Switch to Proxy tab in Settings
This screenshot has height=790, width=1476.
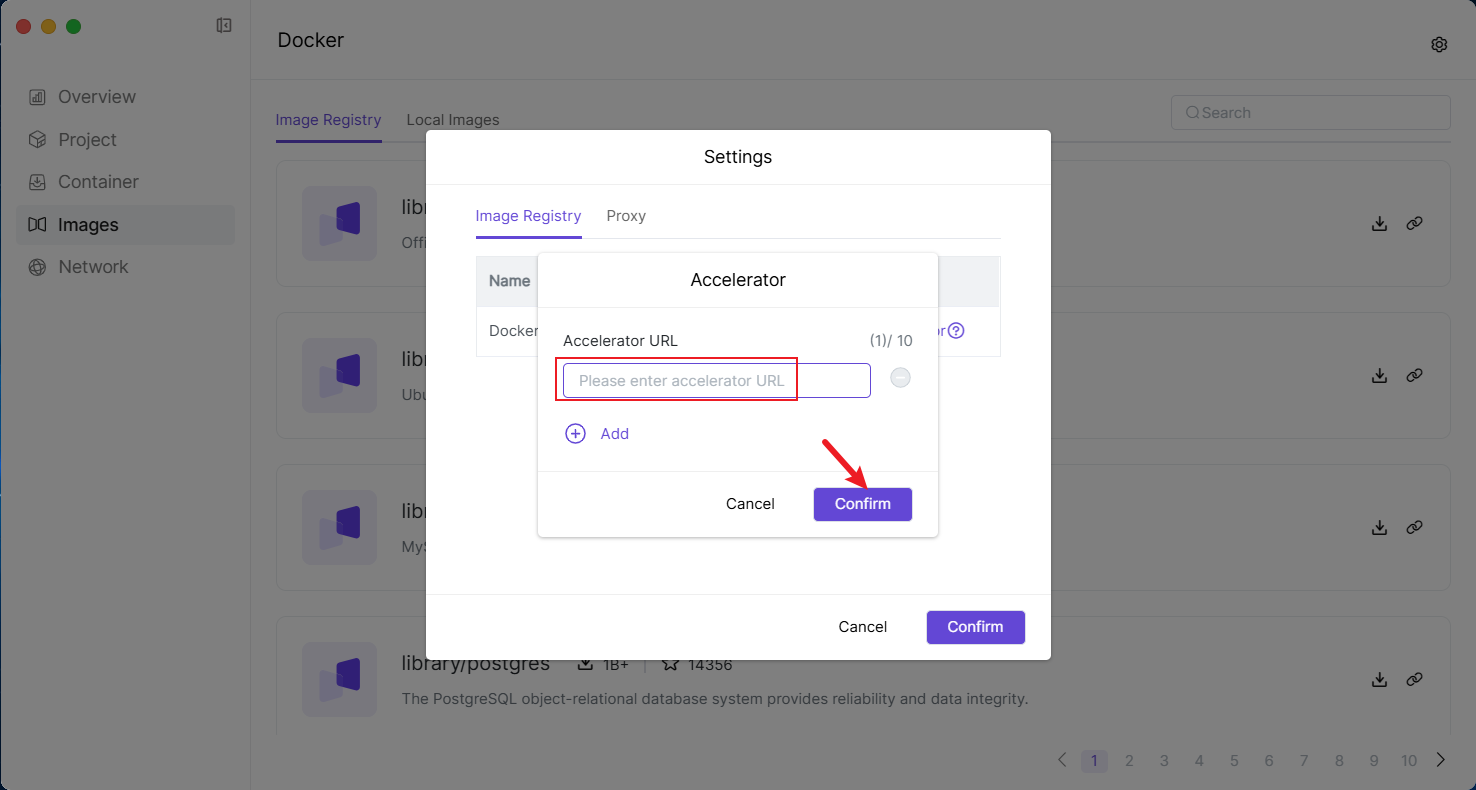[x=626, y=216]
